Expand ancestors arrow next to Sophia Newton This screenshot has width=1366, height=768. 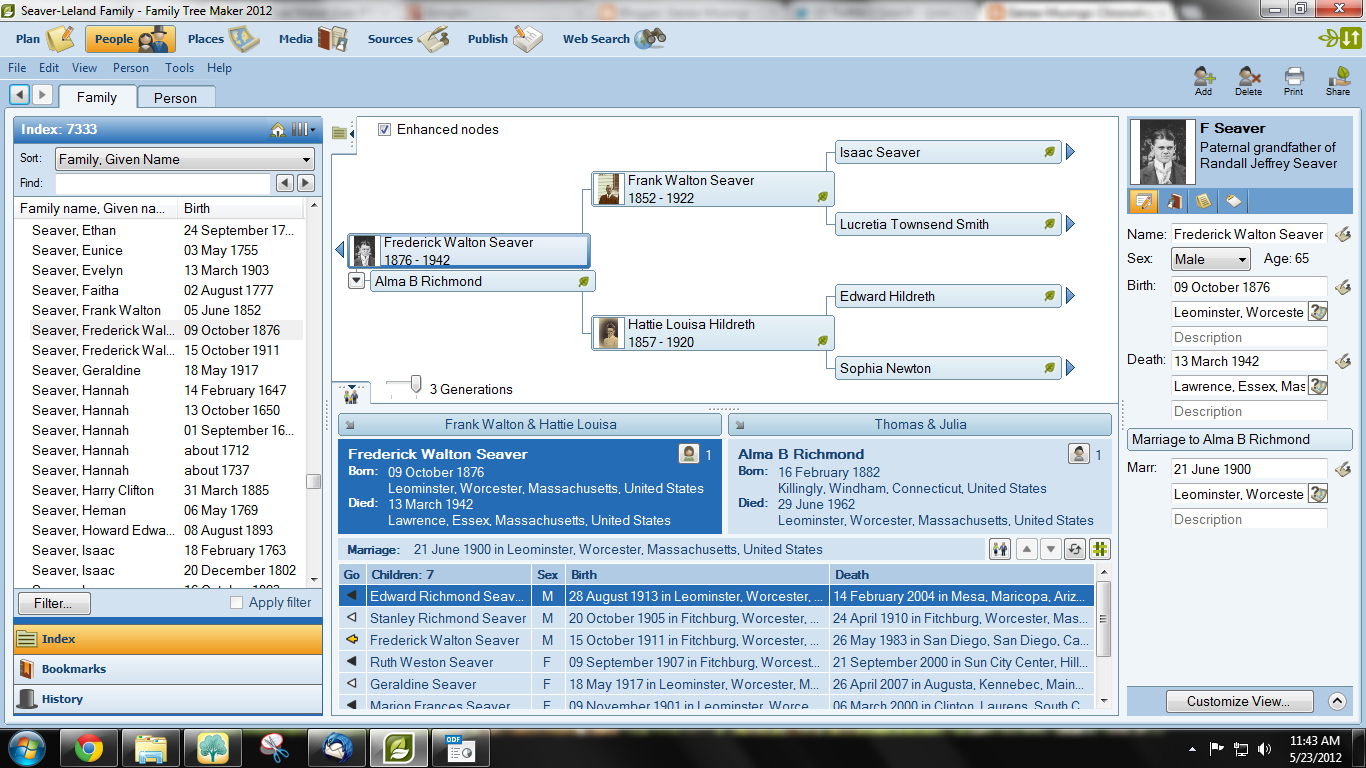pyautogui.click(x=1070, y=368)
